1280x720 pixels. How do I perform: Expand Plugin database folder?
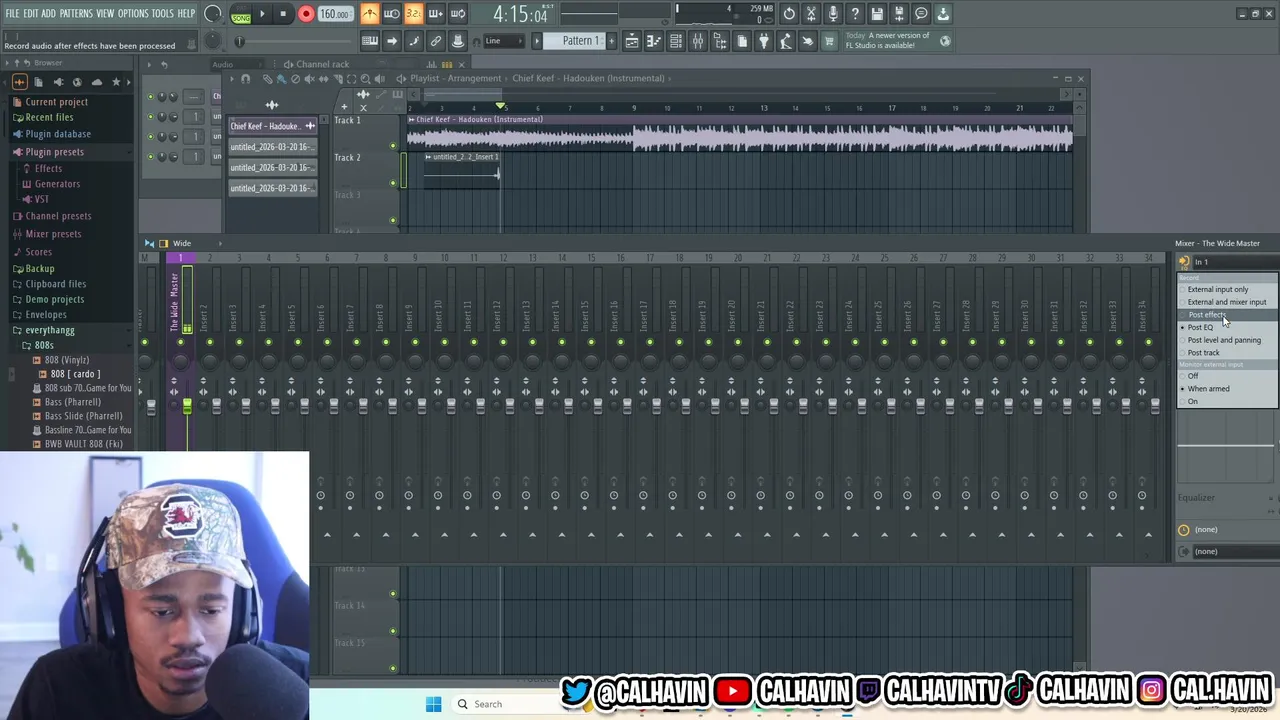(x=58, y=134)
